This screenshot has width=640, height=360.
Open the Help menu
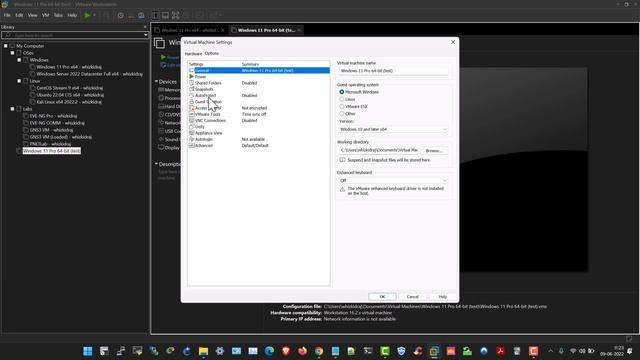tap(72, 15)
